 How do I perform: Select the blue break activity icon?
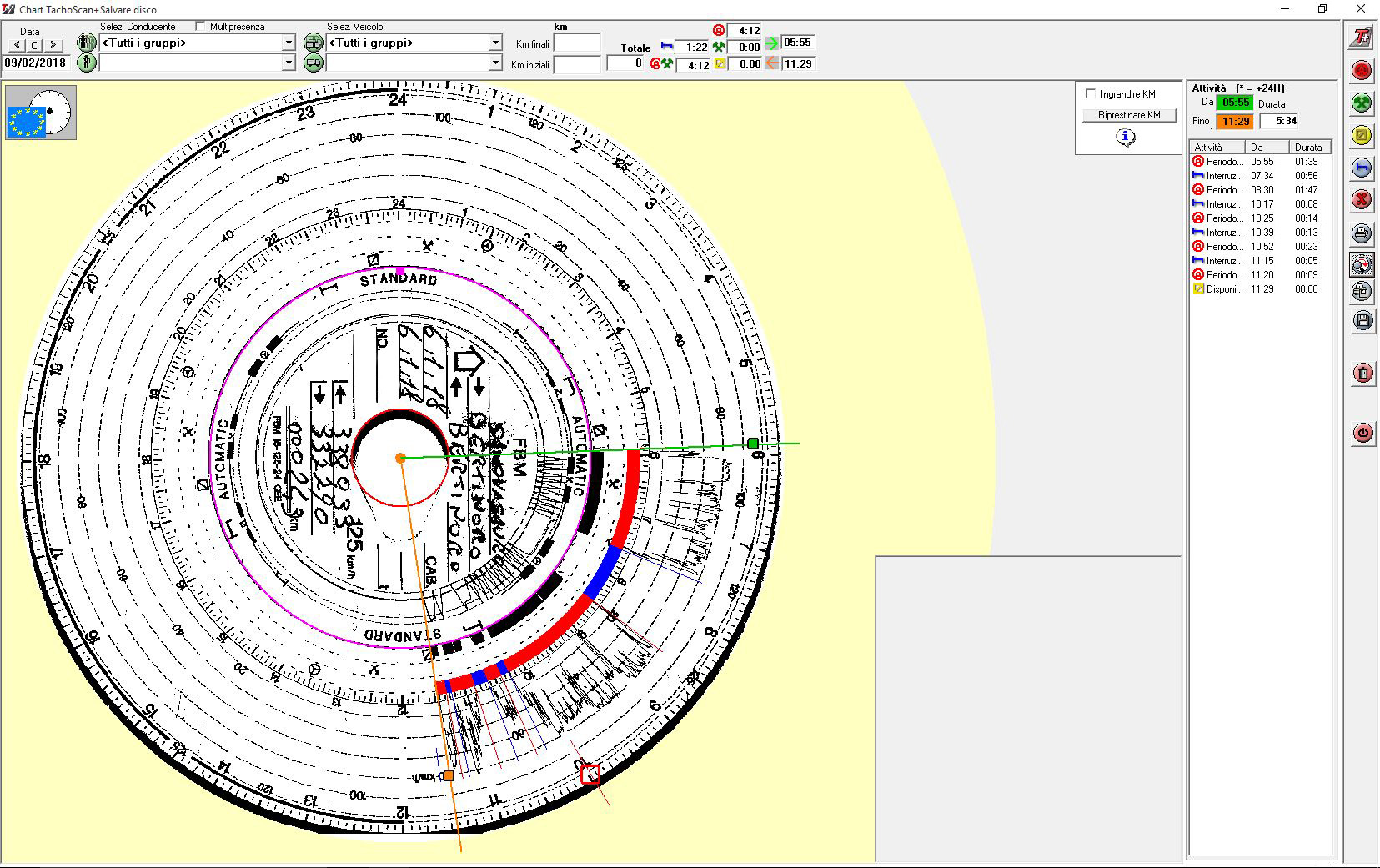coord(1362,167)
